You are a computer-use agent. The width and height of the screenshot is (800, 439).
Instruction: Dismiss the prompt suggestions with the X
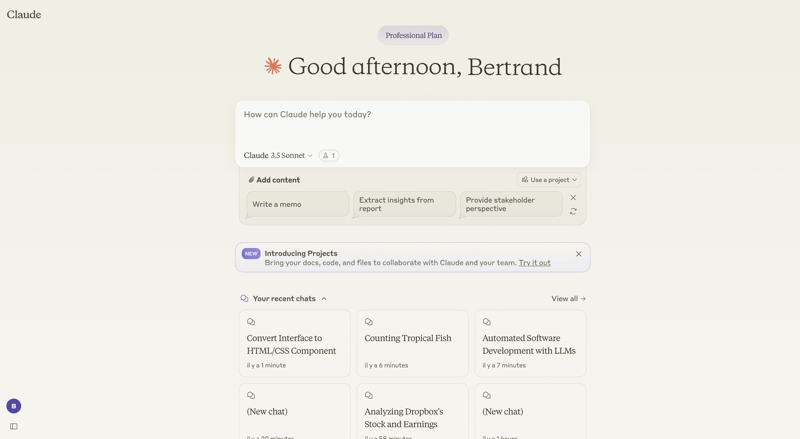click(573, 198)
